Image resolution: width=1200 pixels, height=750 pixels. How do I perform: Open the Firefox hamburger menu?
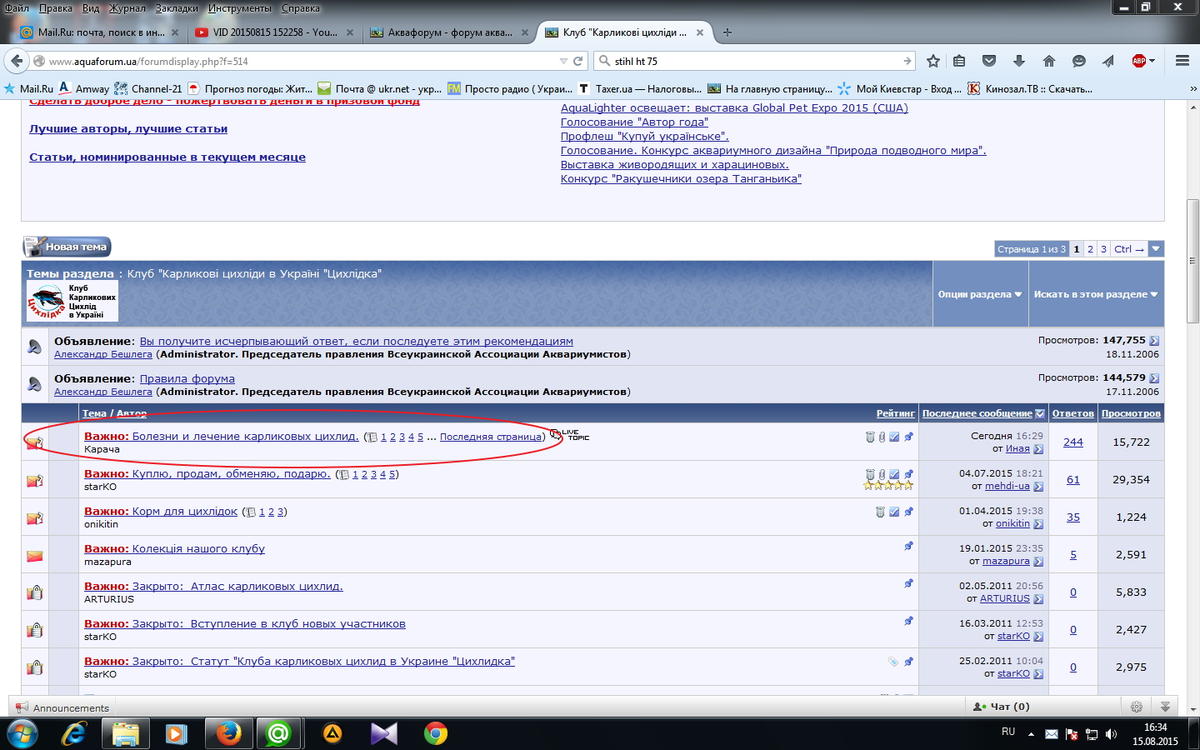click(x=1180, y=61)
